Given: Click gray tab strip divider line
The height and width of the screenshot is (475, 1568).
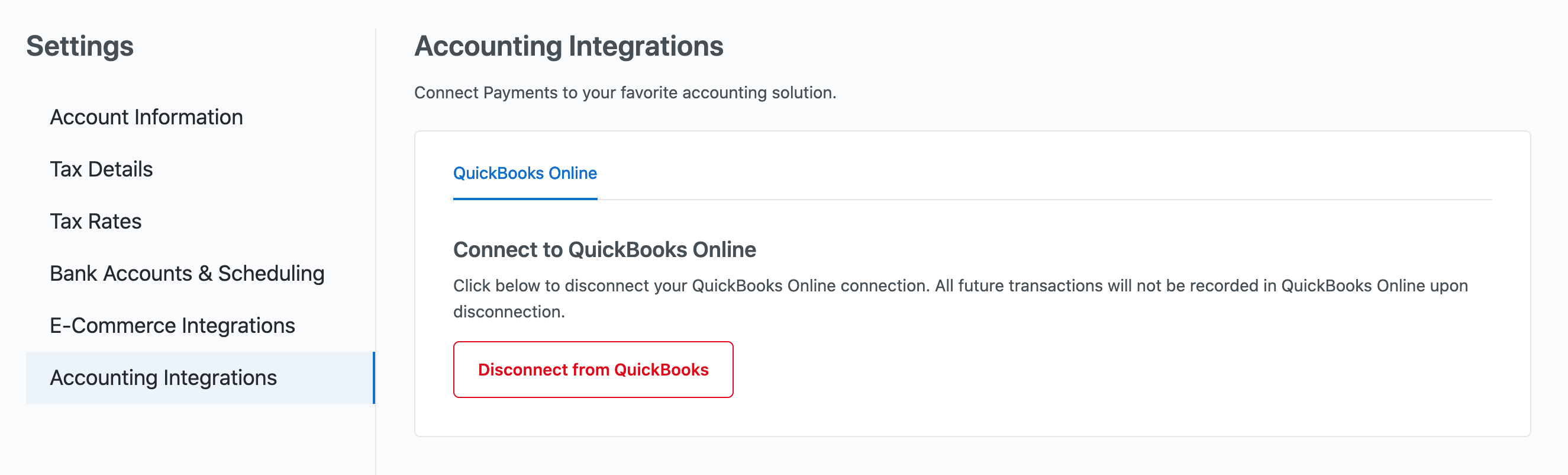Looking at the screenshot, I should click(x=1035, y=199).
